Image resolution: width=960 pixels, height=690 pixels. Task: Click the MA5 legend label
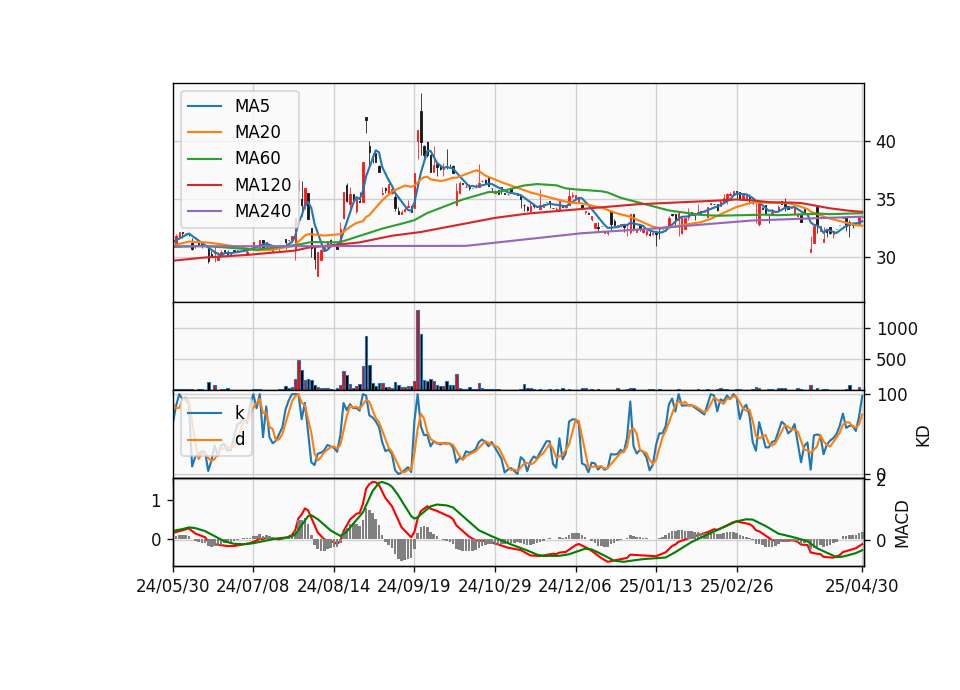[x=252, y=106]
